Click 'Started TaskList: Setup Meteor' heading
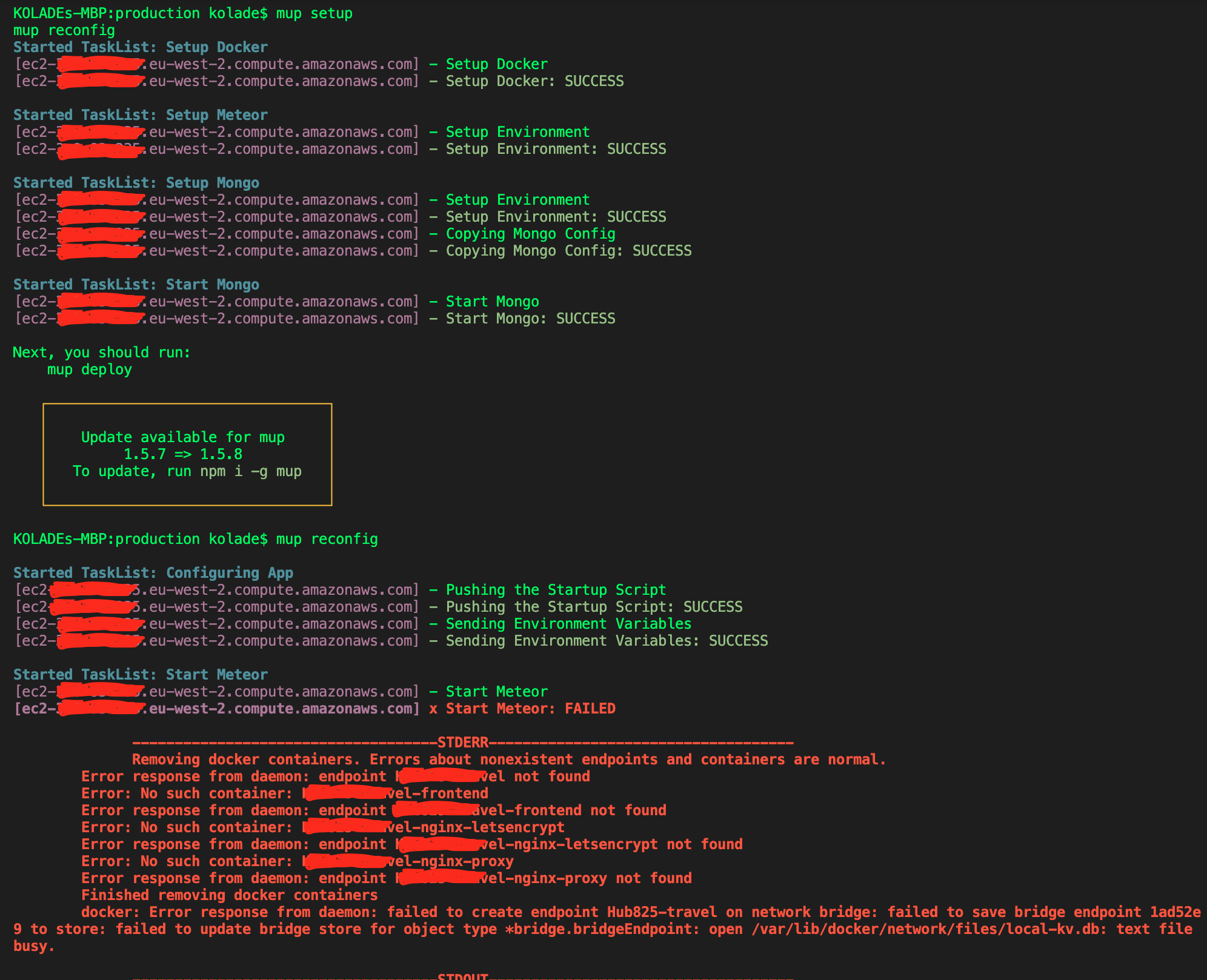This screenshot has height=980, width=1207. click(x=141, y=115)
